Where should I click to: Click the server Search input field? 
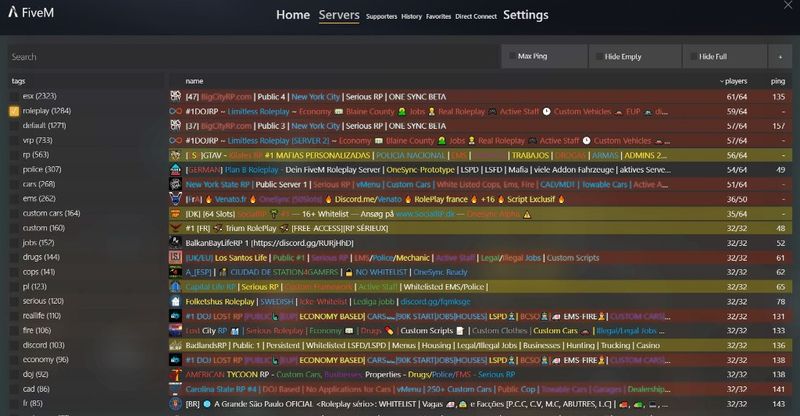[x=250, y=57]
